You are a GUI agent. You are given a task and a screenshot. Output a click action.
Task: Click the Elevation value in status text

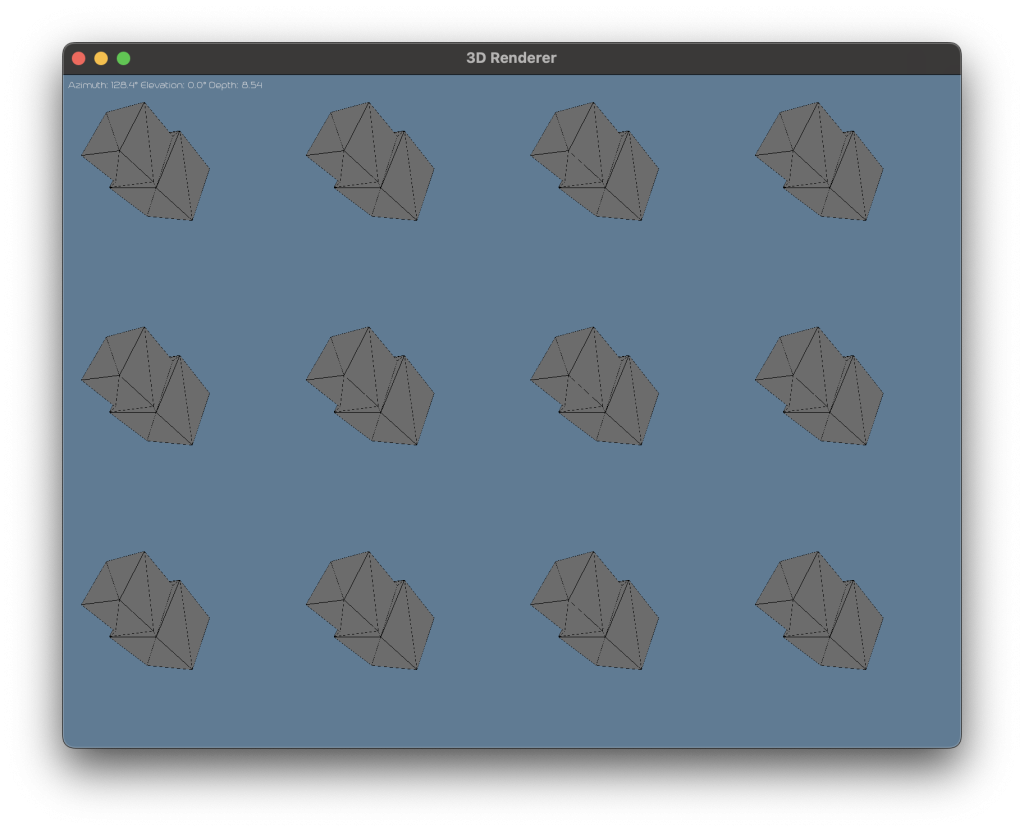pos(196,85)
